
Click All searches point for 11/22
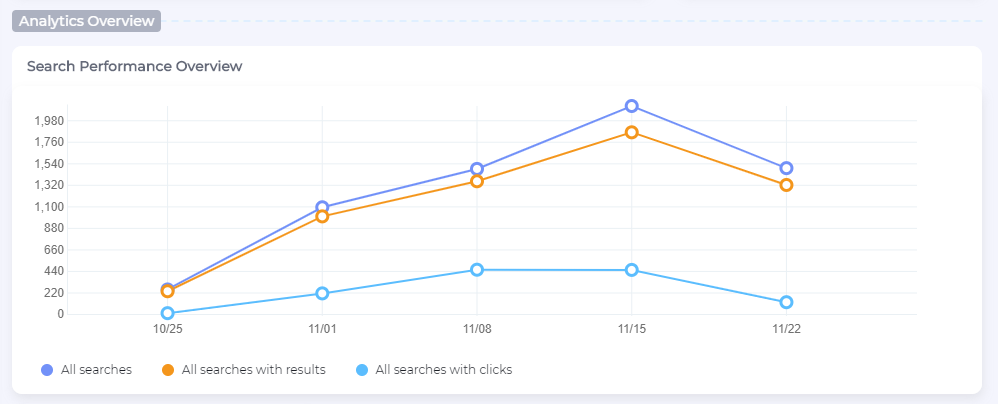pos(787,168)
